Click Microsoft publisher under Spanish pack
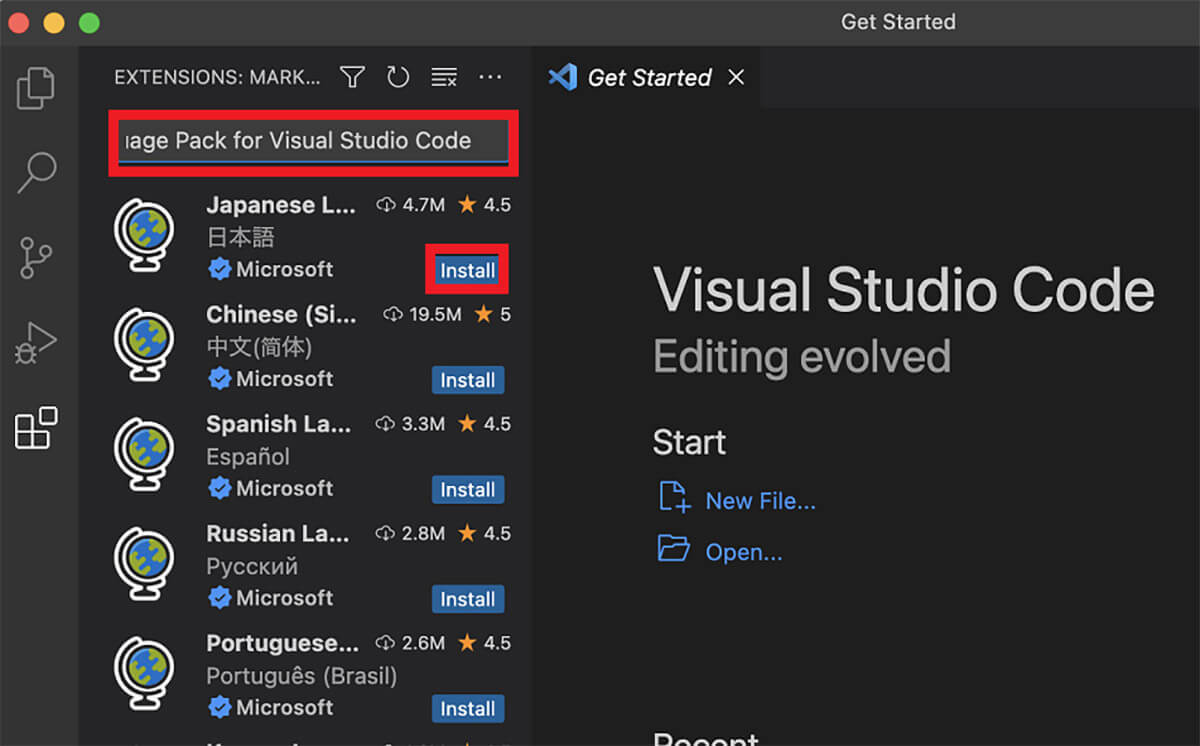 click(x=284, y=489)
